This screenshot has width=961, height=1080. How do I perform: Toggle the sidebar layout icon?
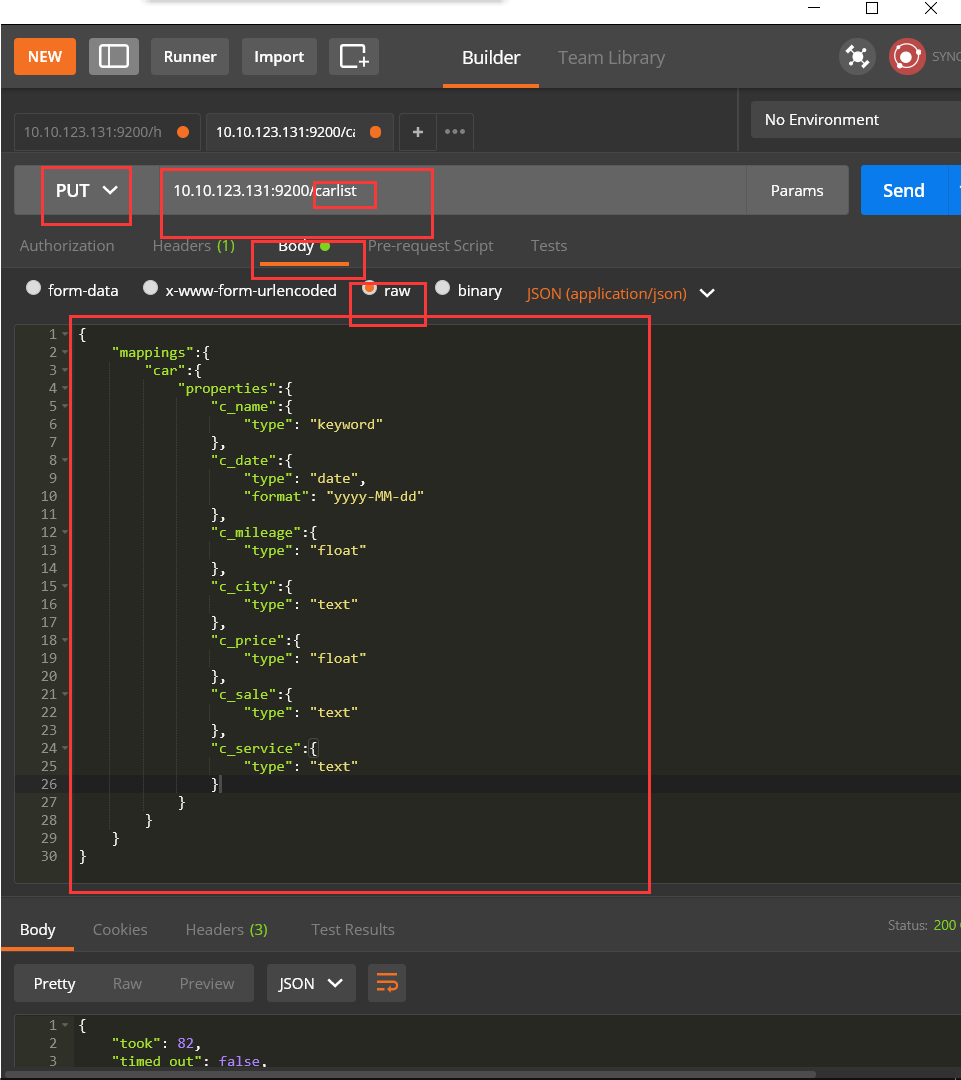pos(114,56)
